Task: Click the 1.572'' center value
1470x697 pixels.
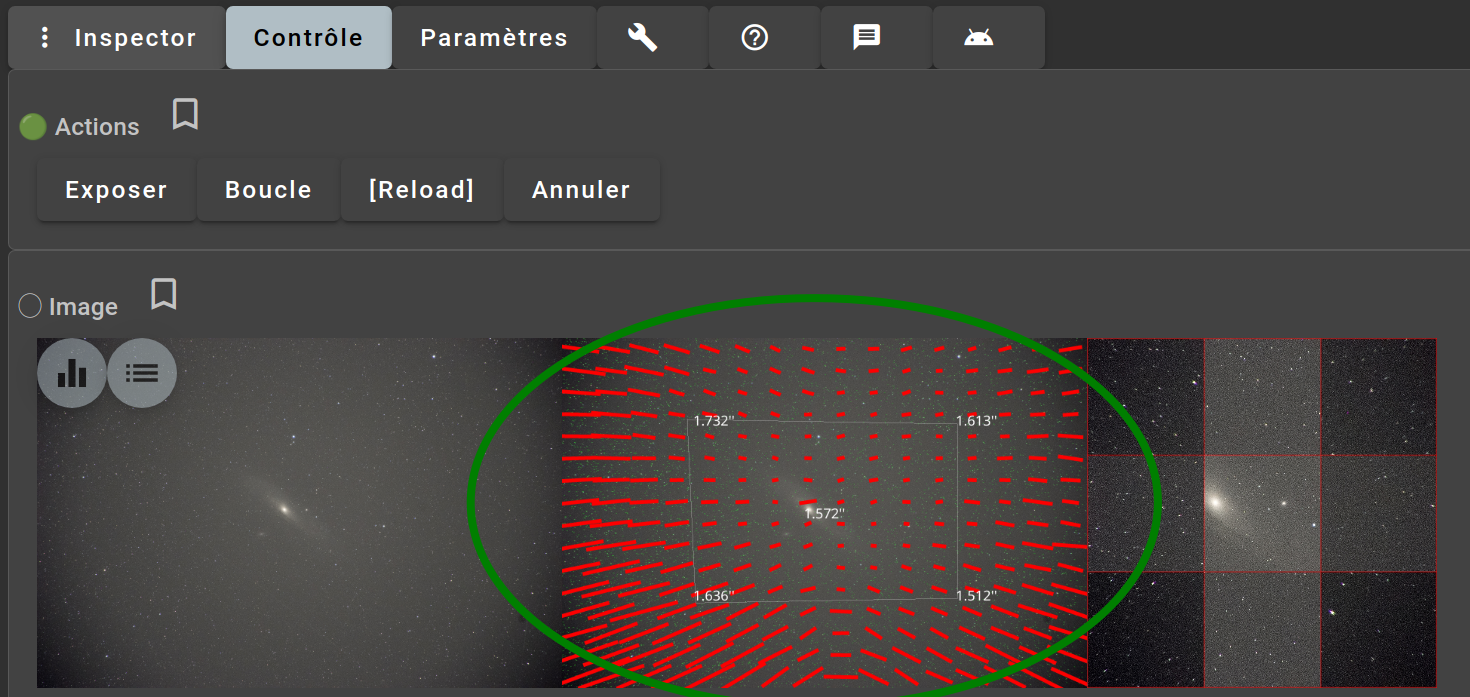Action: tap(824, 513)
